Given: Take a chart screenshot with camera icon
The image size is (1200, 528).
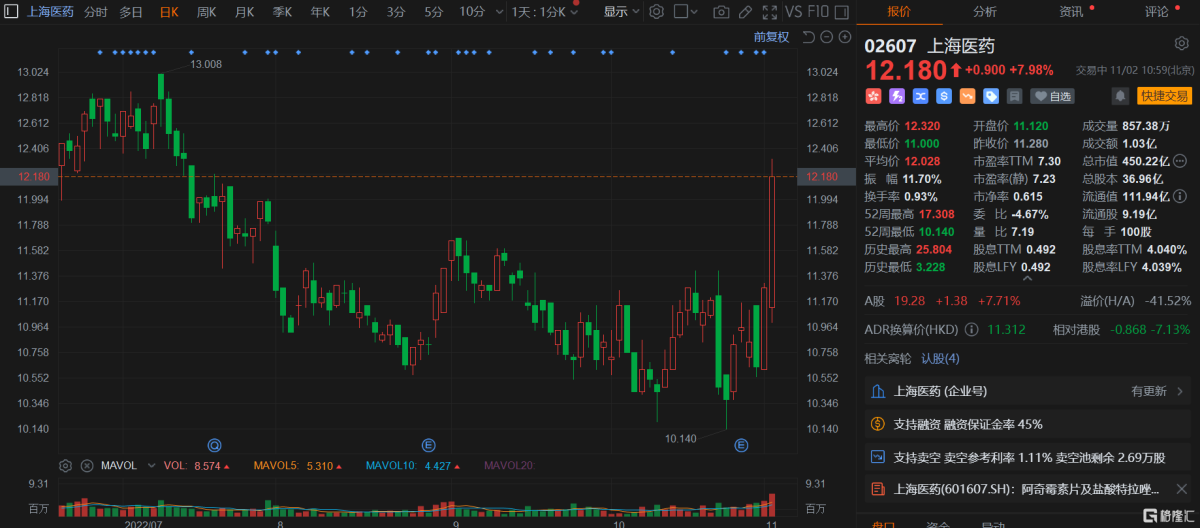Looking at the screenshot, I should pos(721,12).
